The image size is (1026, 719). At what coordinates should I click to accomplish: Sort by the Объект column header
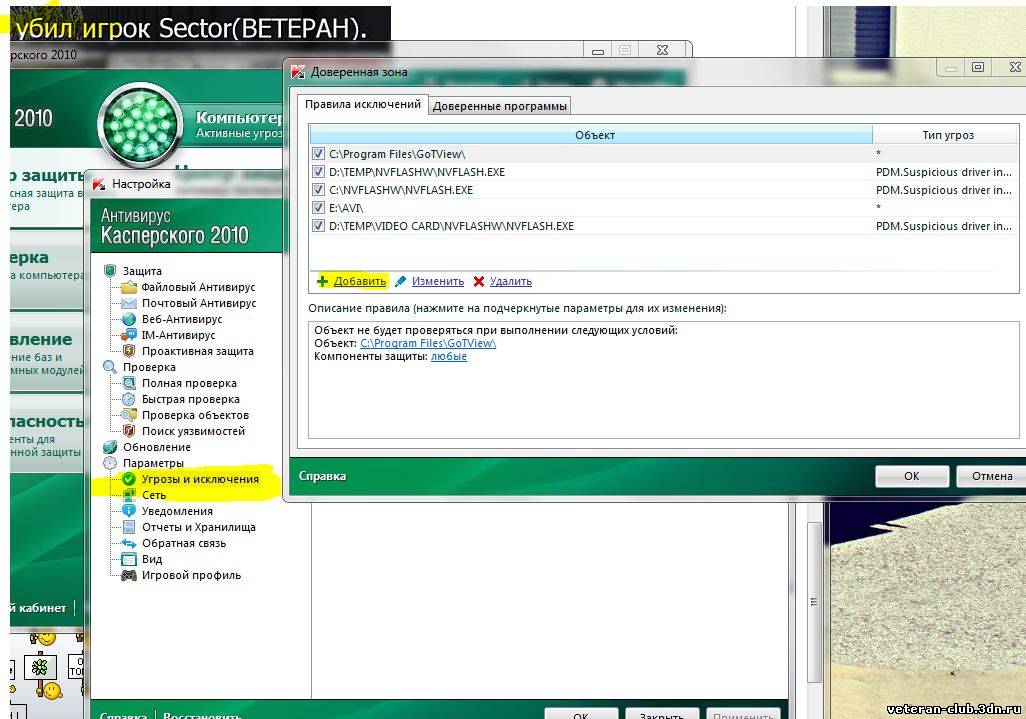591,135
